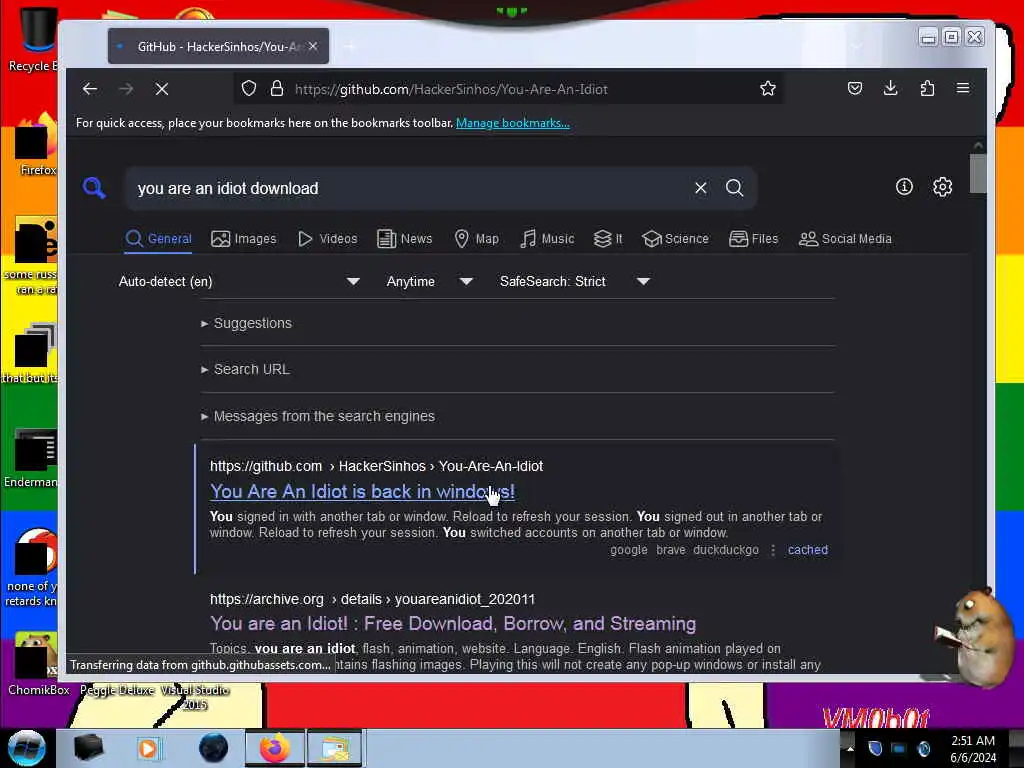Clear the search query with X
The height and width of the screenshot is (768, 1024).
click(701, 188)
